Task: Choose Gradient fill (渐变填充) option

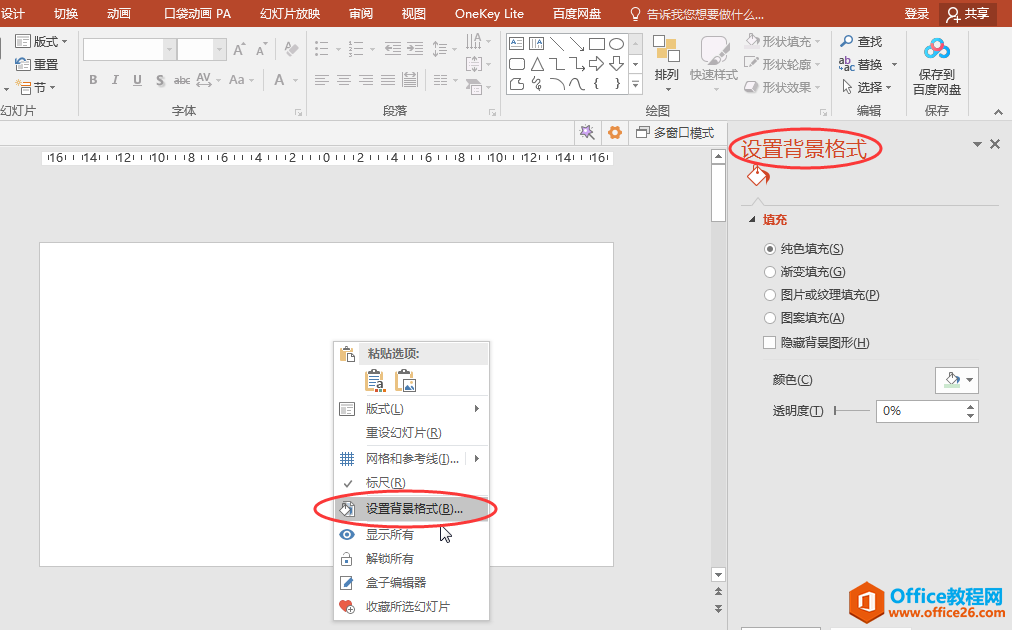Action: [770, 272]
